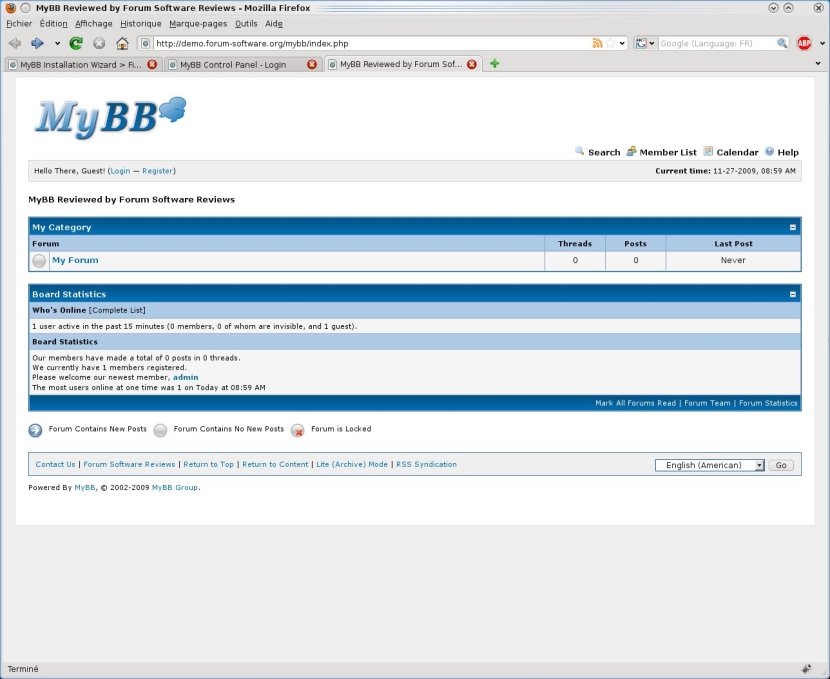Open the English (American) language dropdown
Screen dimensions: 830x679
761,464
